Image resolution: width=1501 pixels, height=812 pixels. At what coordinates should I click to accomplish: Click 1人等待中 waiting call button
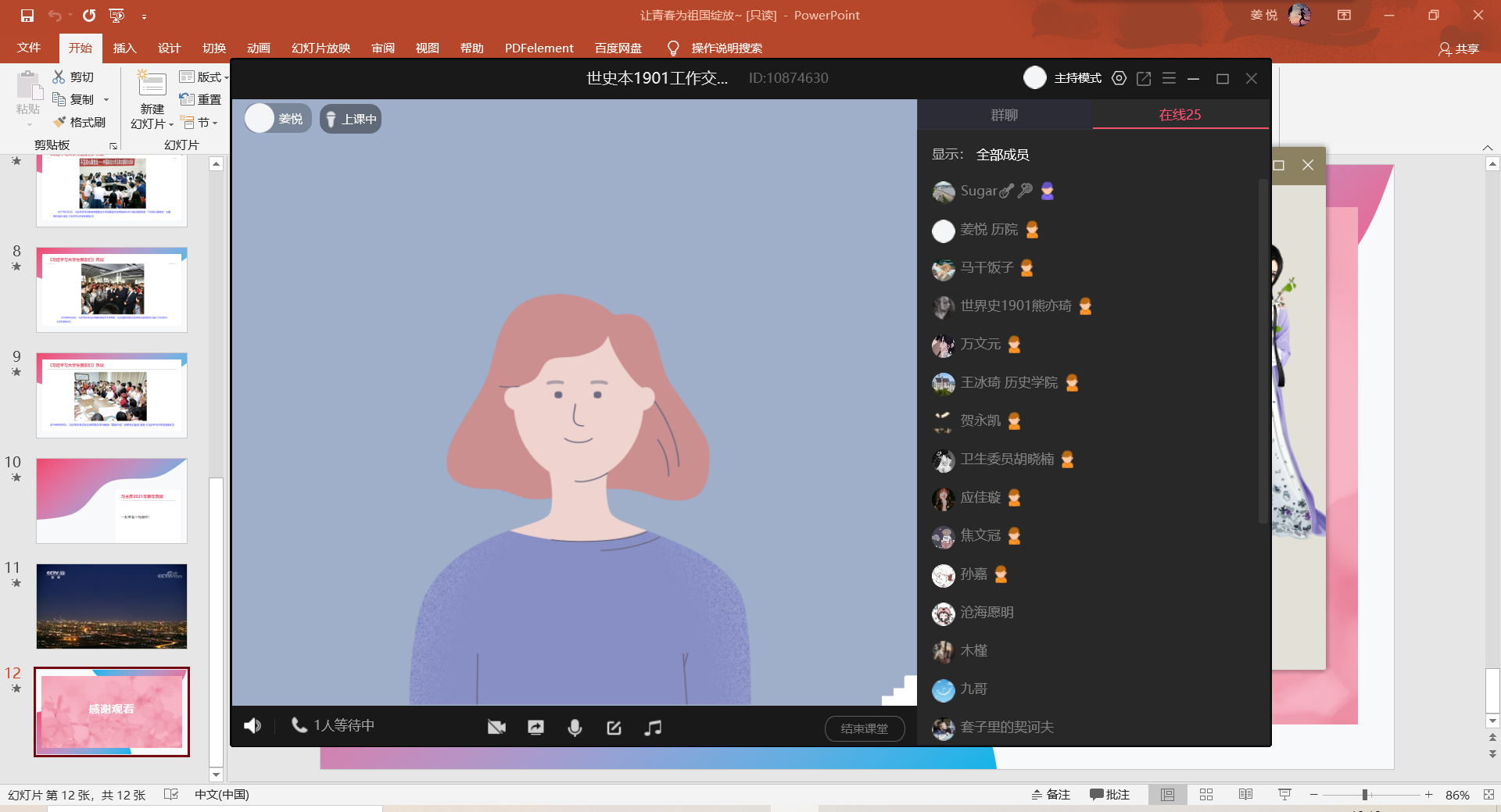(333, 725)
